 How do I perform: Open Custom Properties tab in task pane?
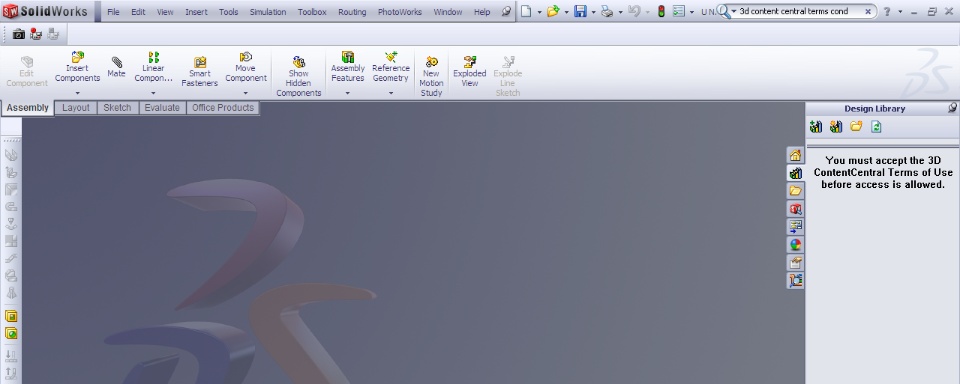coord(795,263)
